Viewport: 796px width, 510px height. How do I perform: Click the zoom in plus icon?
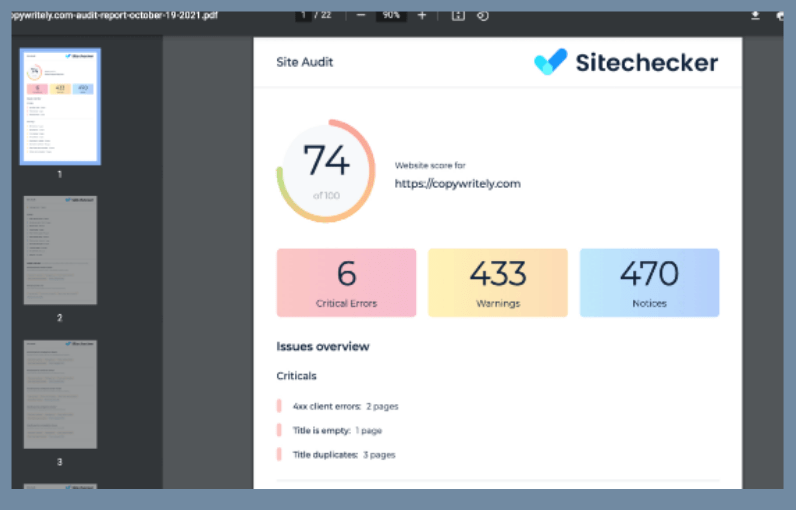[x=421, y=15]
